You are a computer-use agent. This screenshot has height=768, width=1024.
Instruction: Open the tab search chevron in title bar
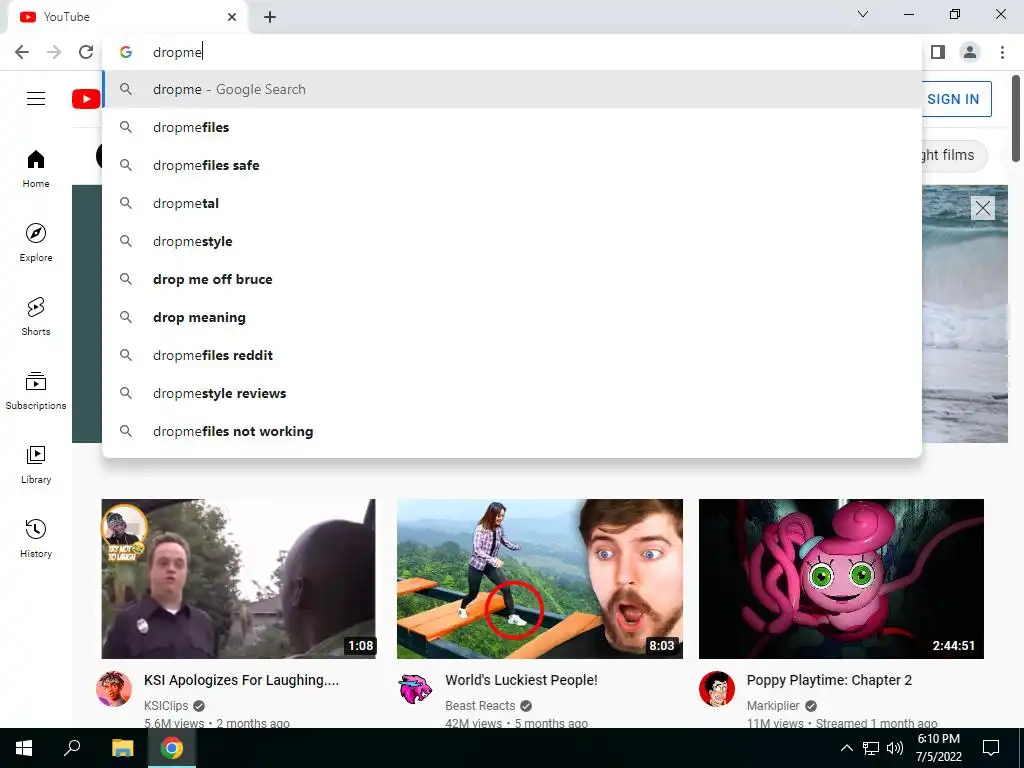click(x=863, y=14)
